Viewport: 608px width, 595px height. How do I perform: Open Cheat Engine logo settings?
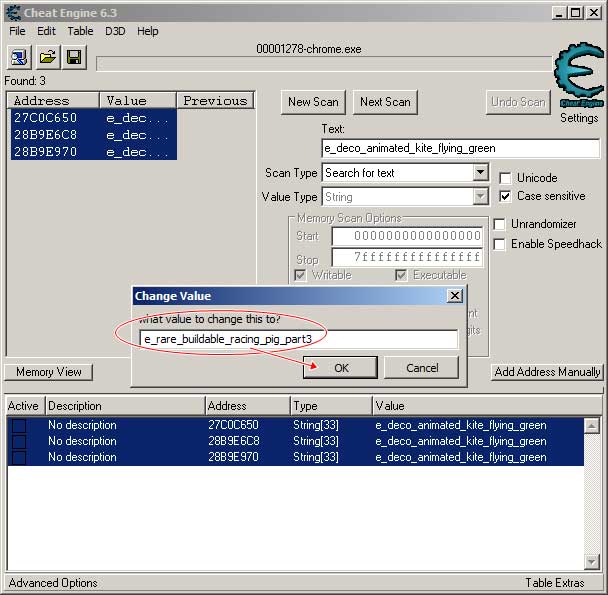point(579,74)
